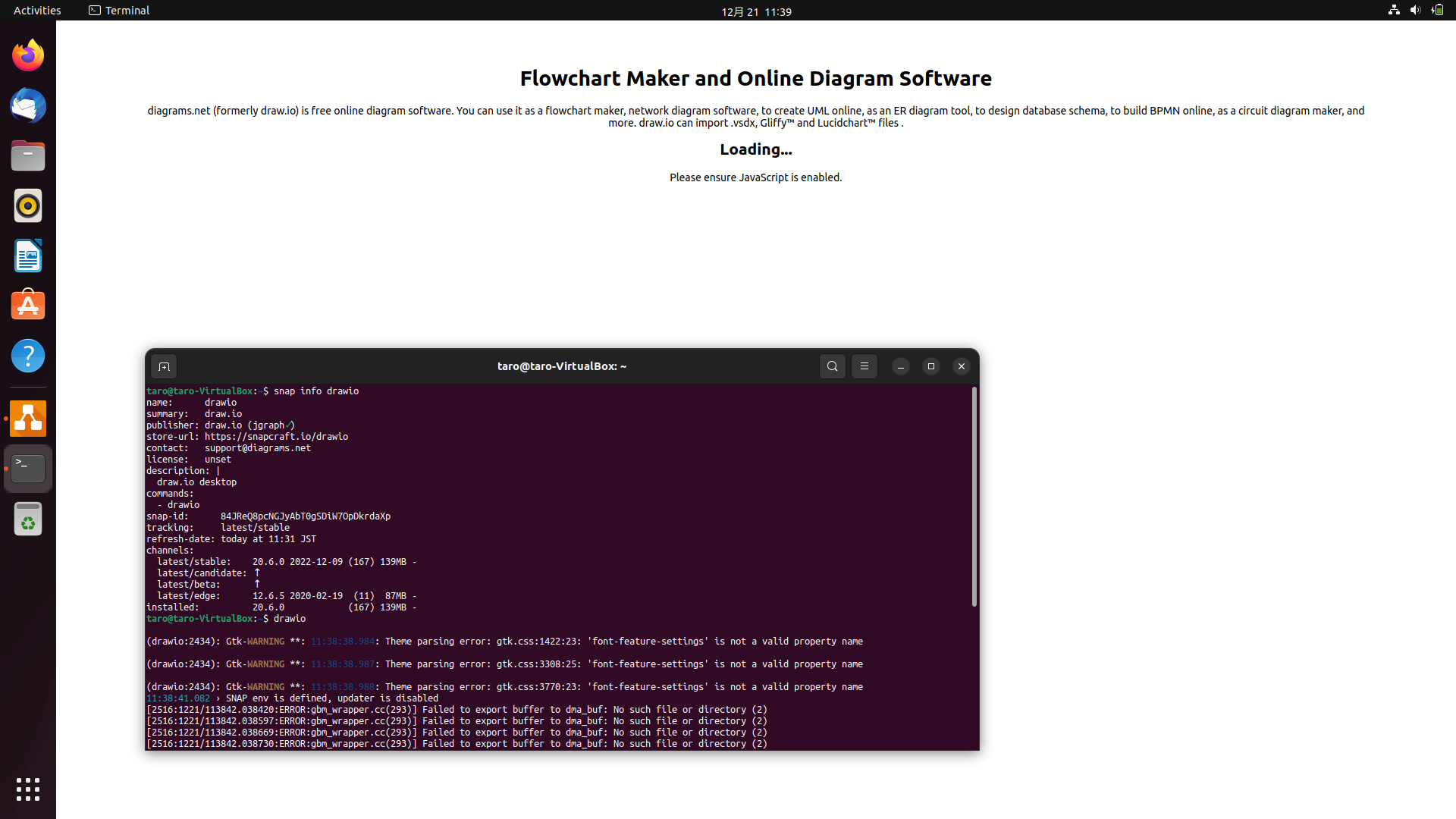Click volume icon in system tray
1456x819 pixels.
1415,11
